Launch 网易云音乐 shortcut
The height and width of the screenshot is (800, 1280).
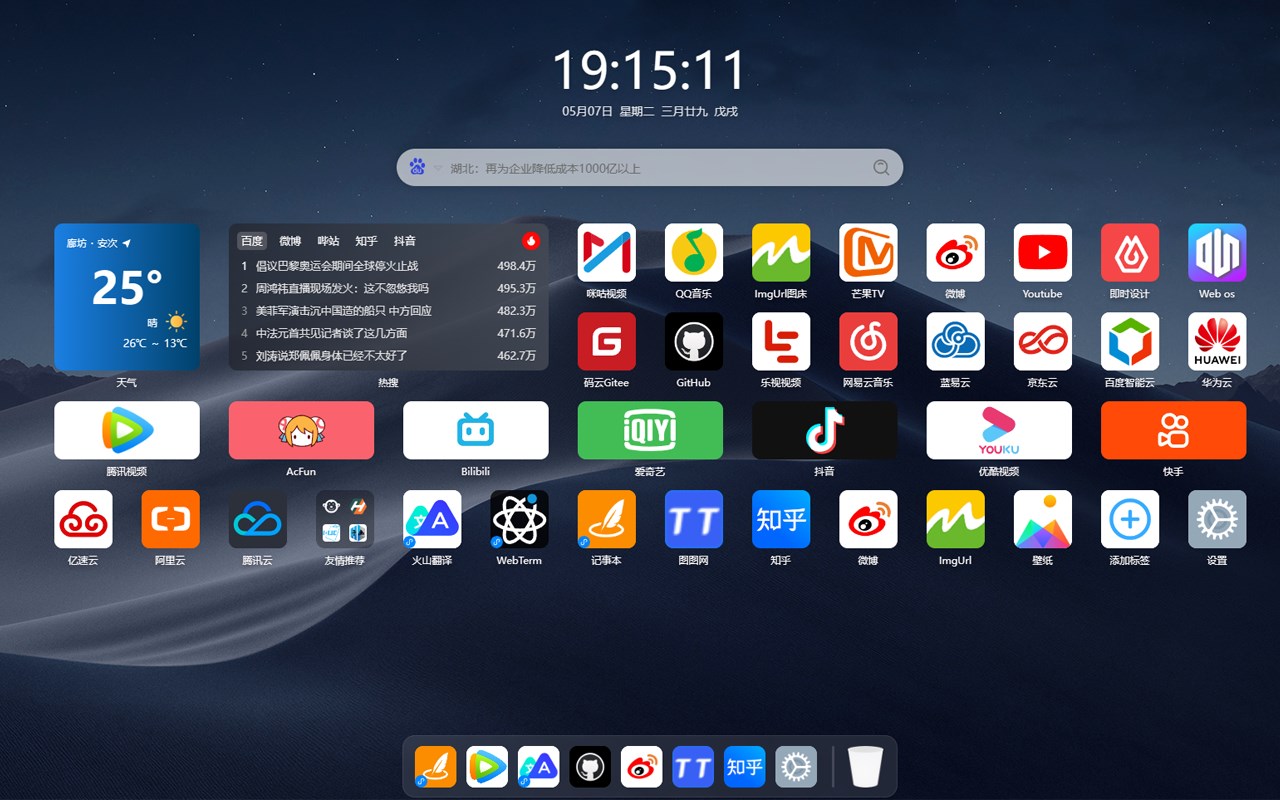click(x=868, y=341)
